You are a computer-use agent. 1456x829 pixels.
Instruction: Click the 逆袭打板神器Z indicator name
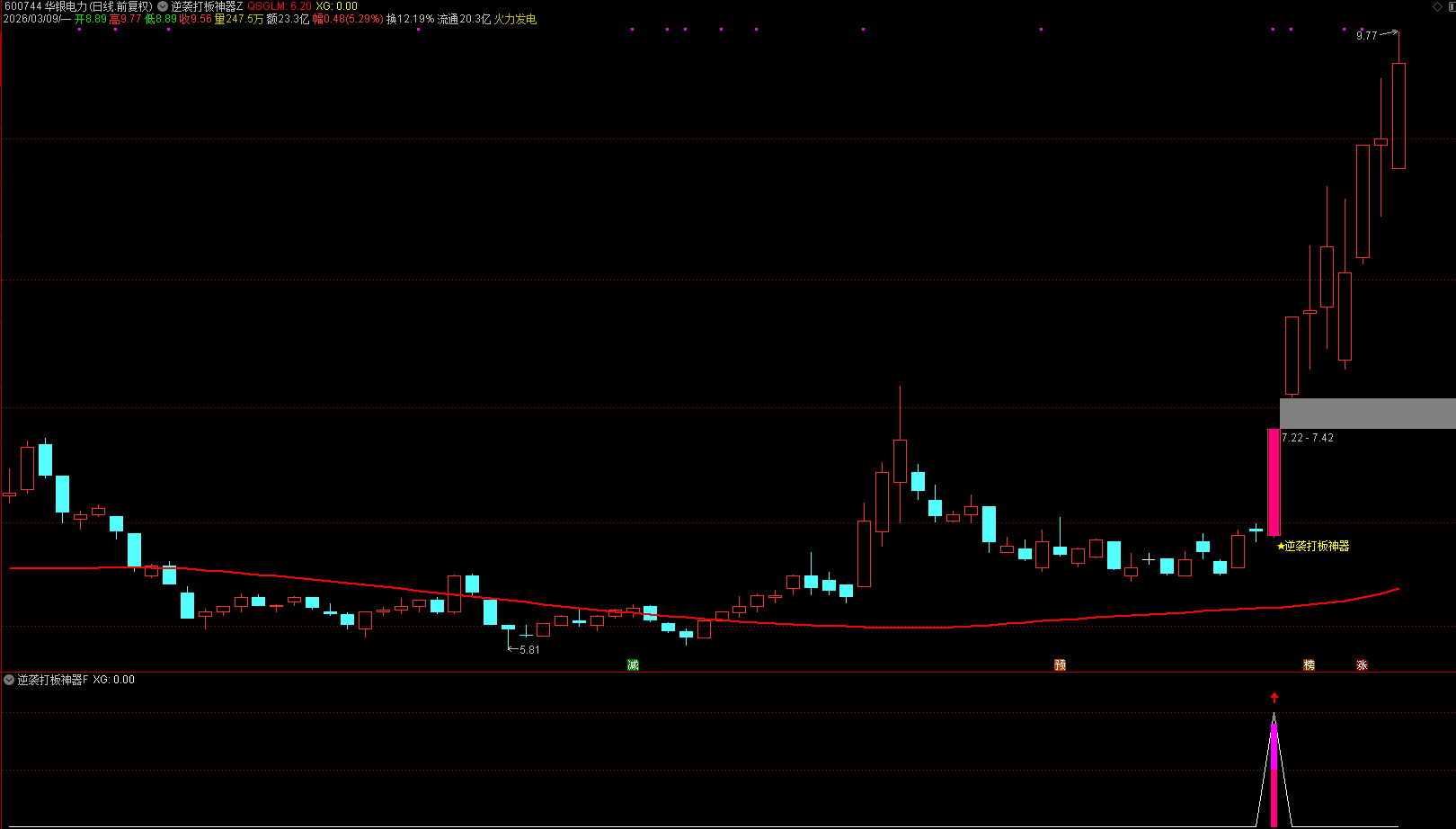207,6
